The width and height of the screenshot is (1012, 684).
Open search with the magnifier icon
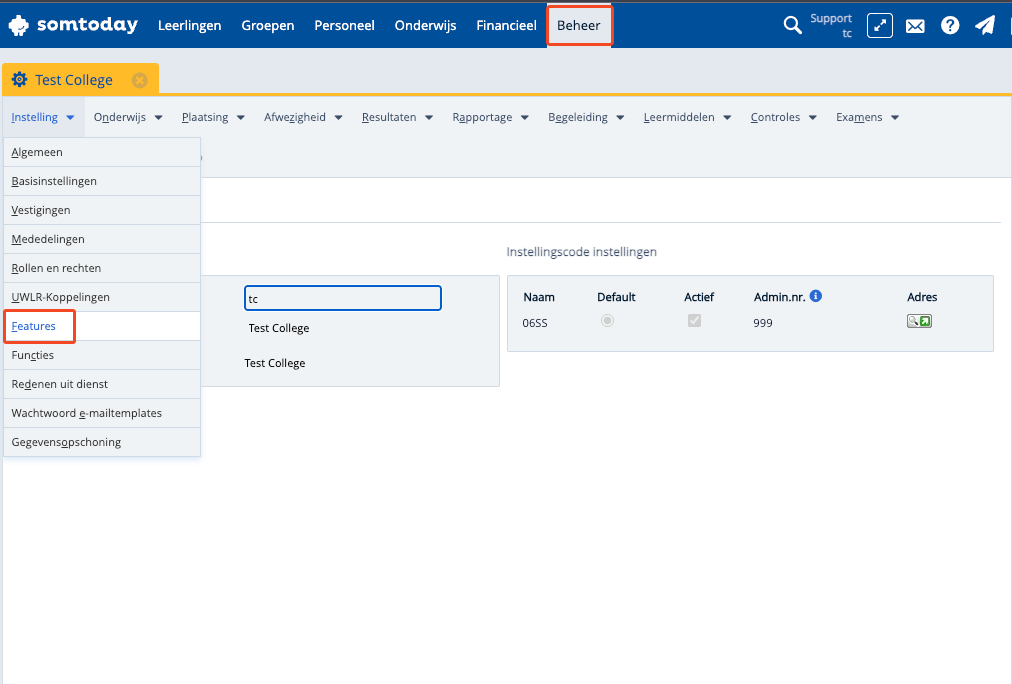coord(792,26)
